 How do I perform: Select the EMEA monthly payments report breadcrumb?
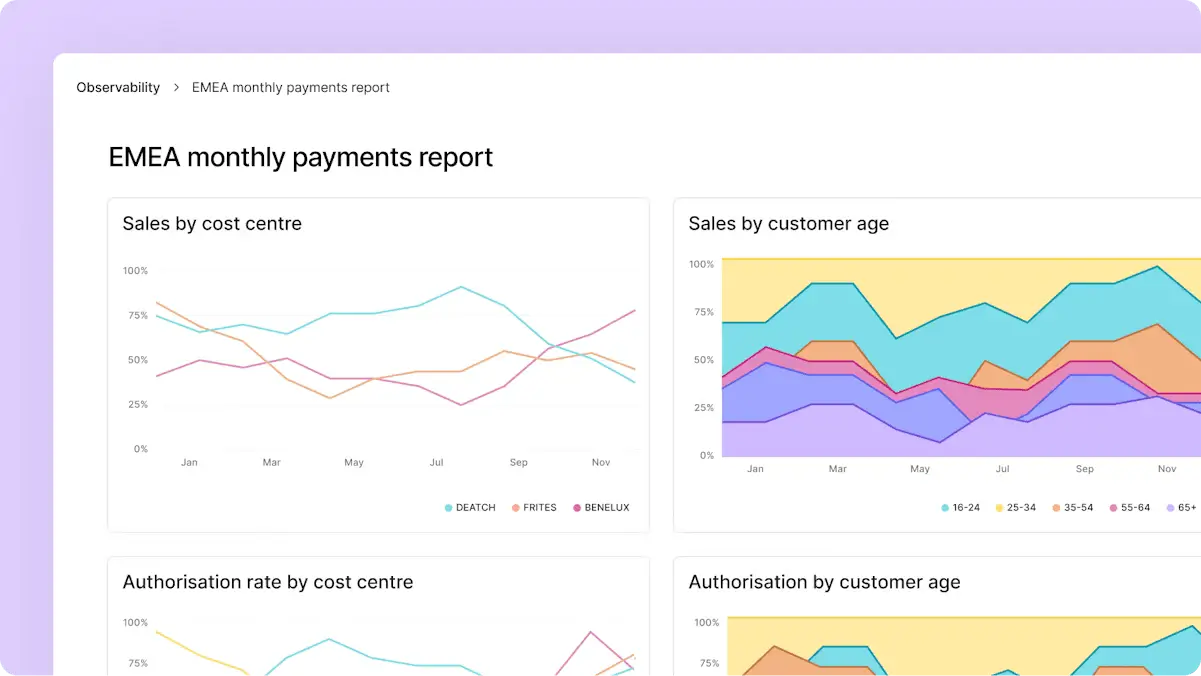point(290,87)
